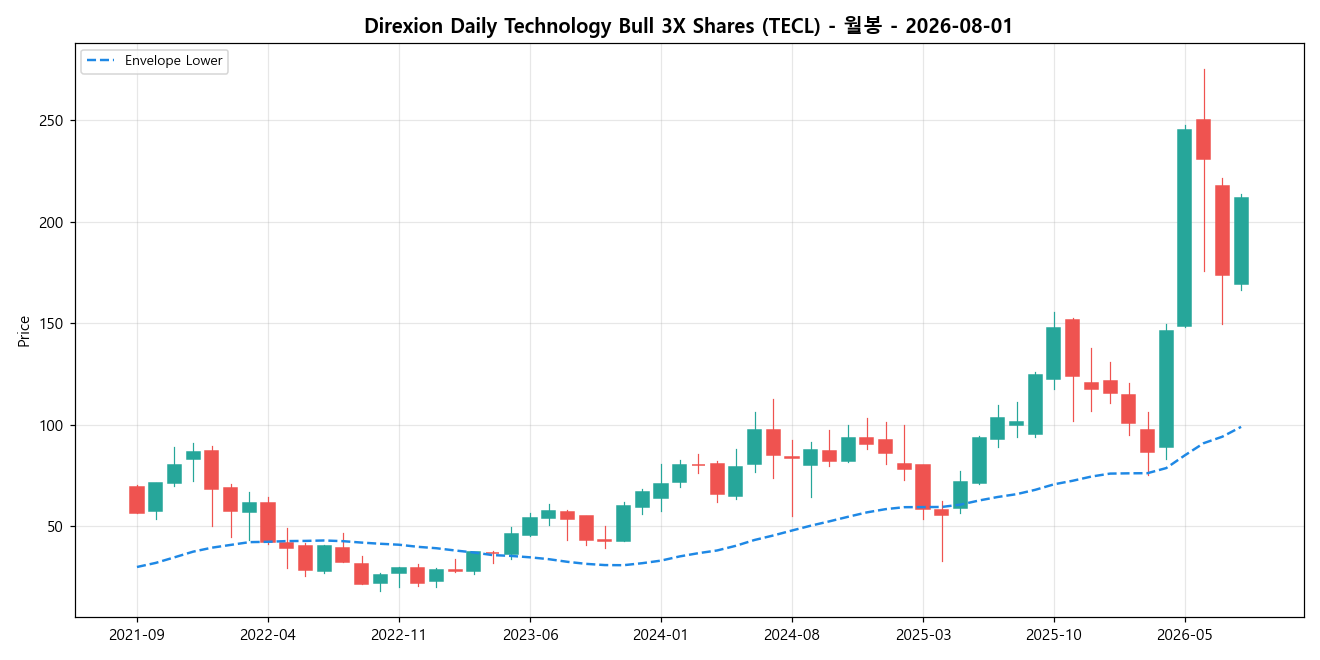Image resolution: width=1320 pixels, height=660 pixels.
Task: Click the "Price" y-axis label
Action: 23,331
